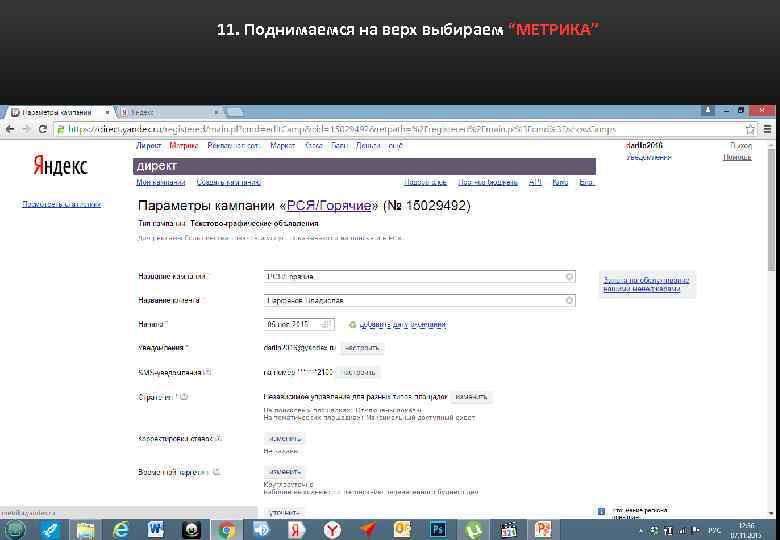This screenshot has width=780, height=540.
Task: Clear the Название клиента field with its x icon
Action: point(570,300)
